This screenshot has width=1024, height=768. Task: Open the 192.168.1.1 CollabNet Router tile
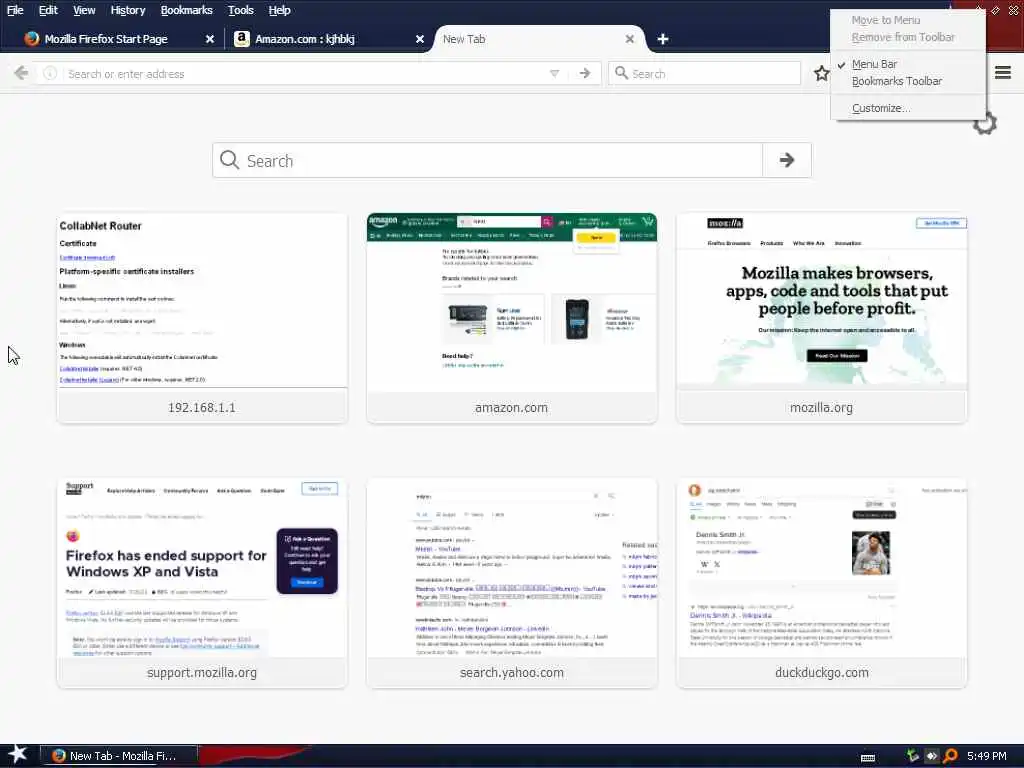point(202,318)
